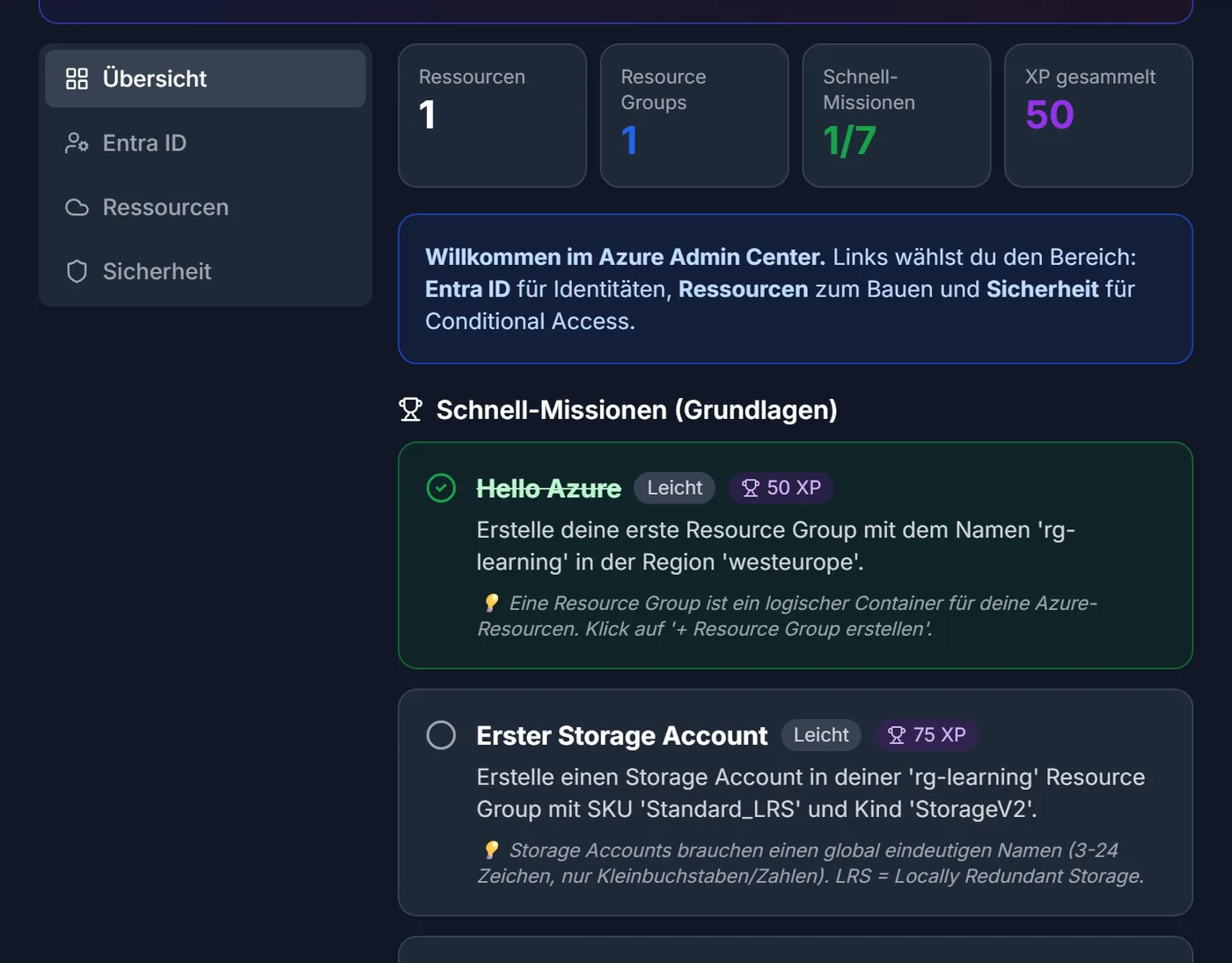Open the Ressourcen stat card showing 1
Screen dimensions: 1232x963
tap(492, 115)
